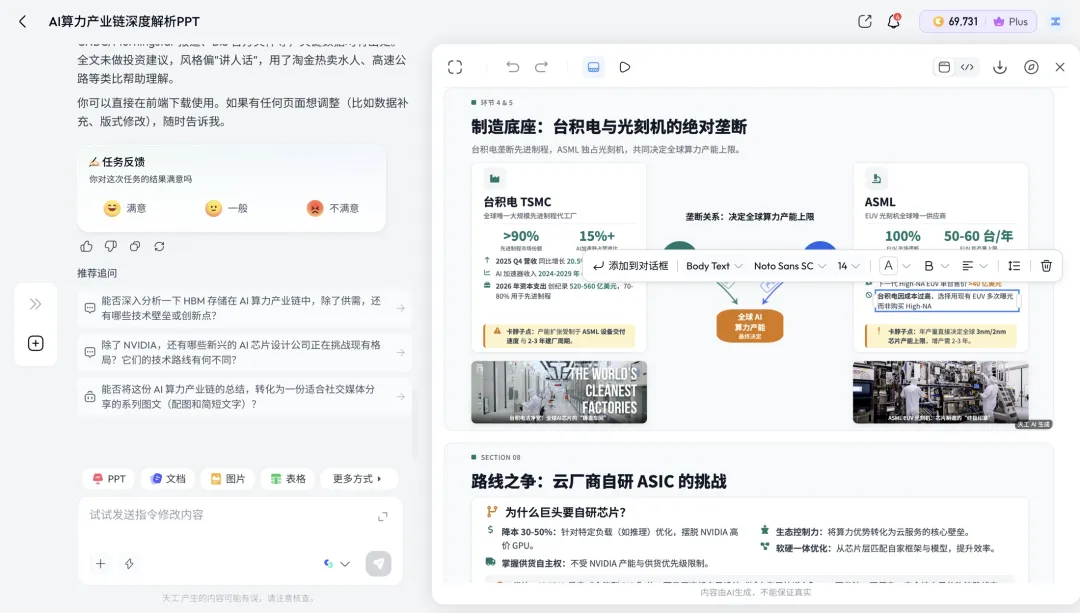Select 不满意 feedback face

click(333, 208)
